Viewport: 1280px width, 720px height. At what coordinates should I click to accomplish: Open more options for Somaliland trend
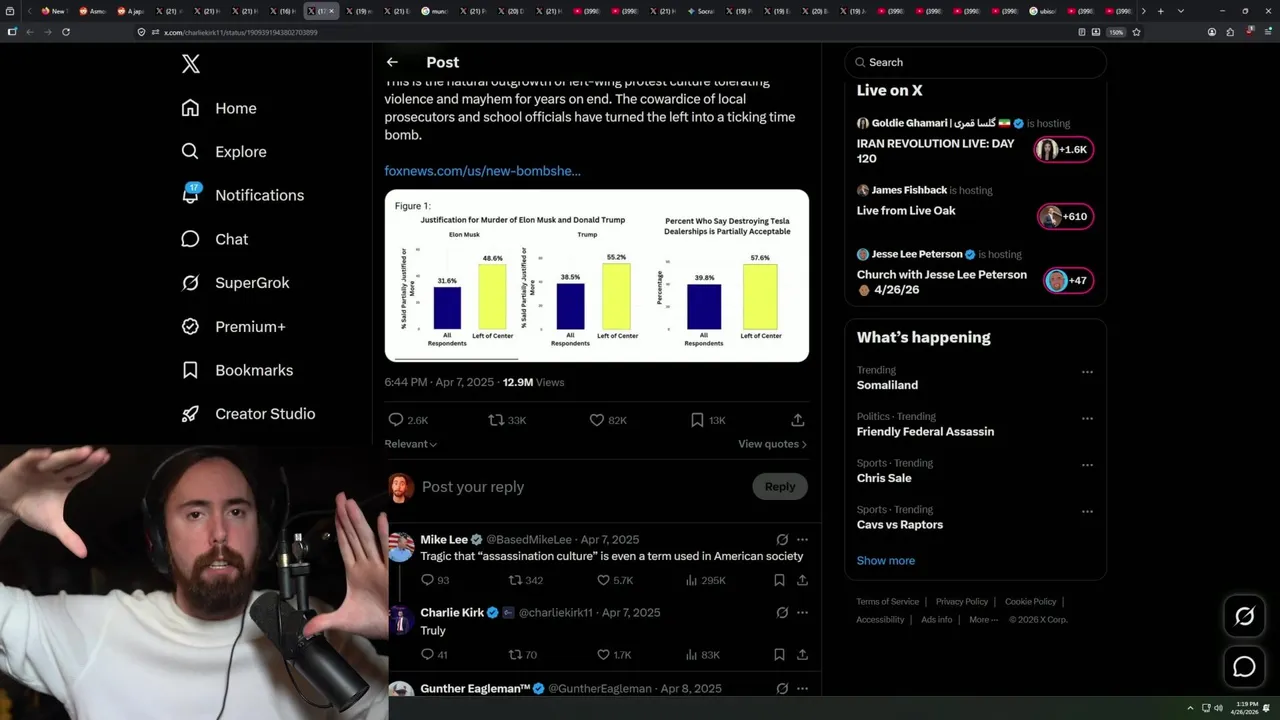tap(1087, 372)
